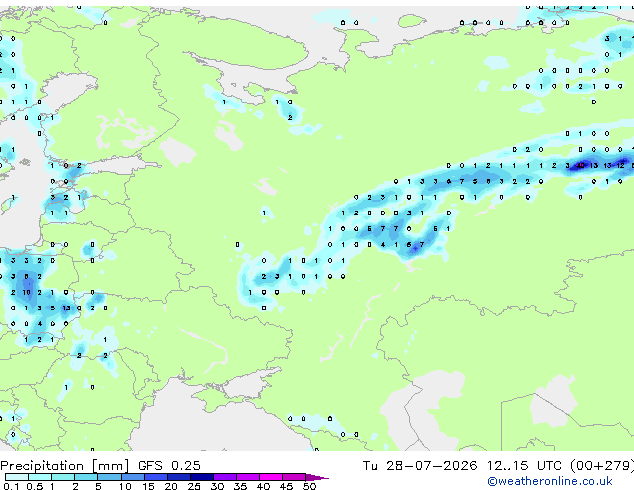
Task: Select the 5–10 mm legend swatch
Action: tap(109, 477)
